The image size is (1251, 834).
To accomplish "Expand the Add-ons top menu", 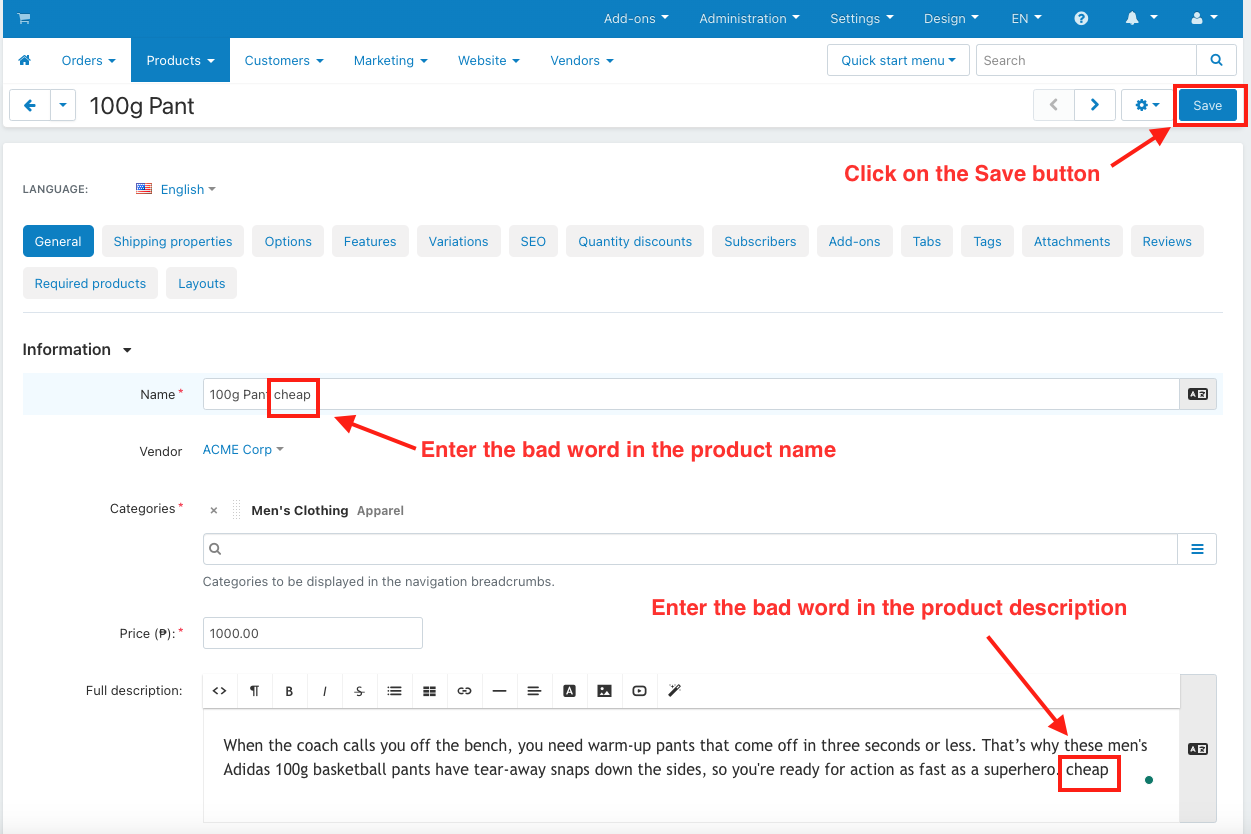I will pyautogui.click(x=636, y=18).
